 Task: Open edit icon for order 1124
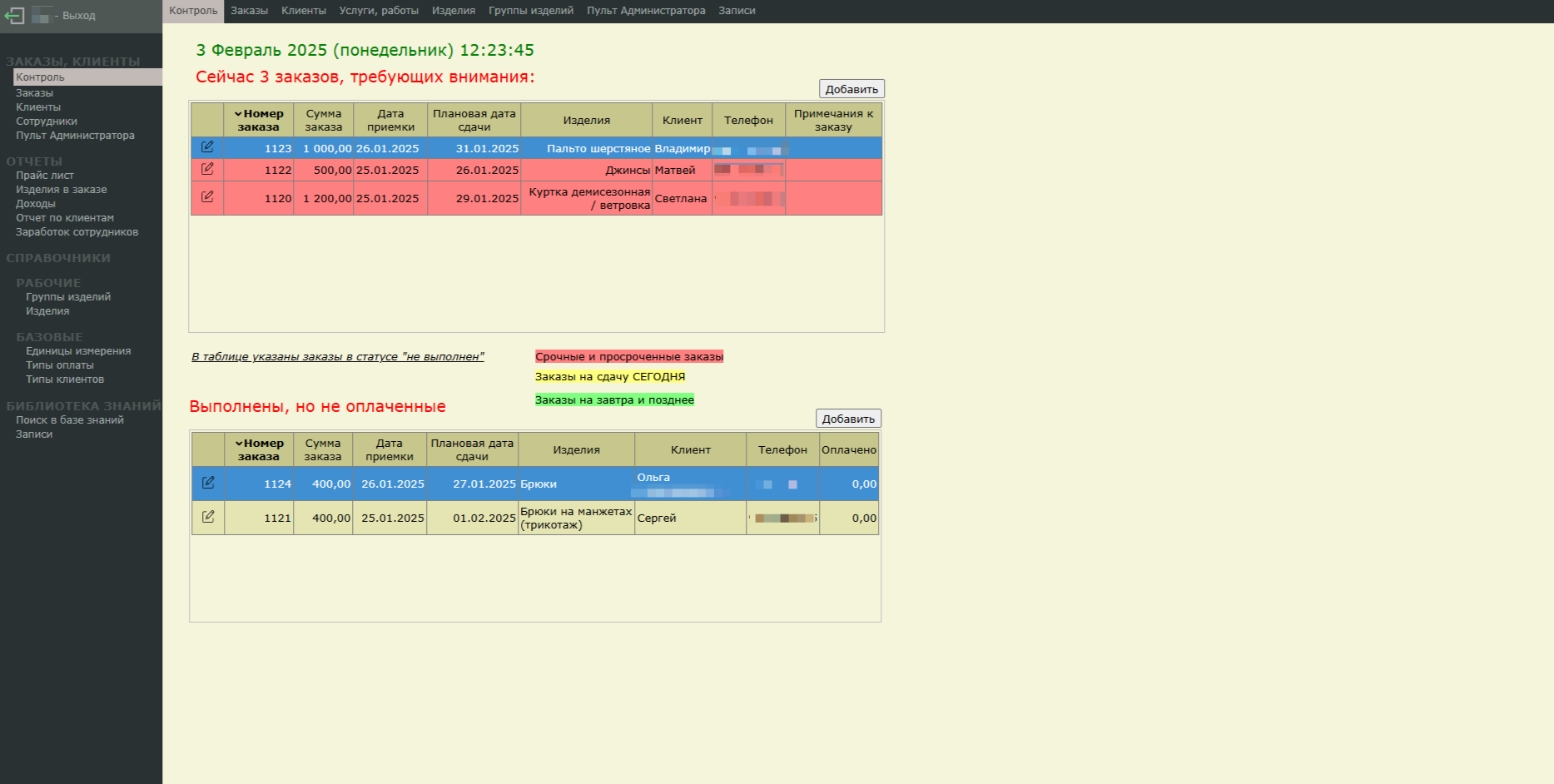(x=208, y=483)
